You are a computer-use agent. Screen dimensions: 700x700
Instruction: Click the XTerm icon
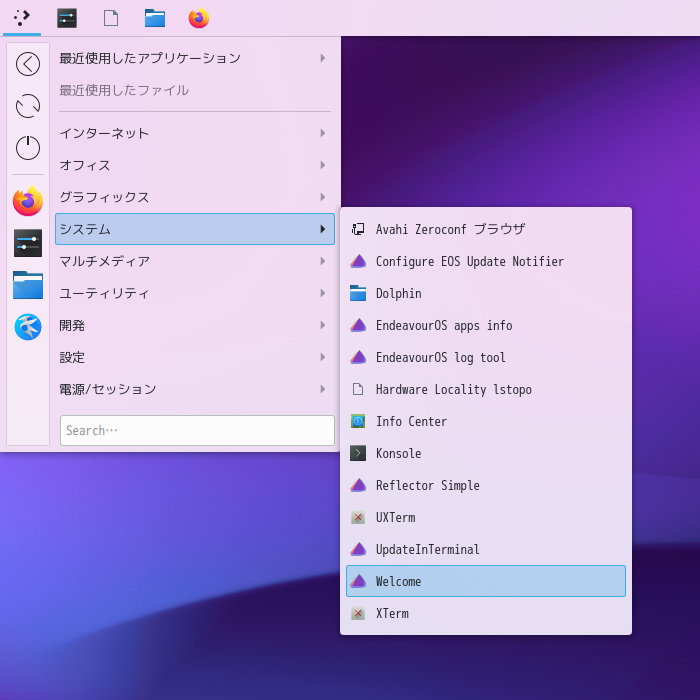coord(358,613)
